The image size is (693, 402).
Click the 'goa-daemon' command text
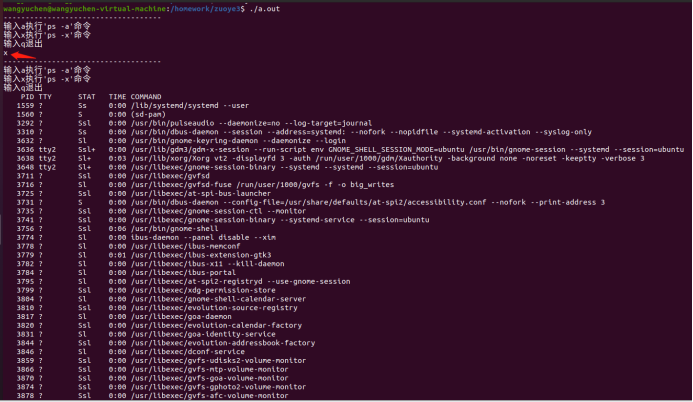point(181,317)
